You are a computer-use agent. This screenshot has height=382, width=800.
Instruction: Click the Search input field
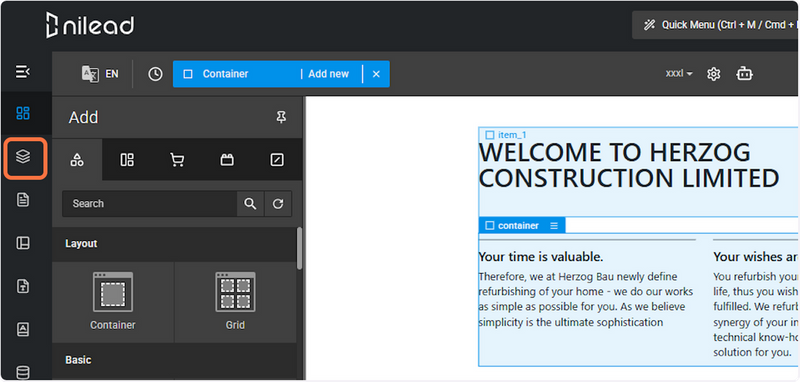pos(149,203)
